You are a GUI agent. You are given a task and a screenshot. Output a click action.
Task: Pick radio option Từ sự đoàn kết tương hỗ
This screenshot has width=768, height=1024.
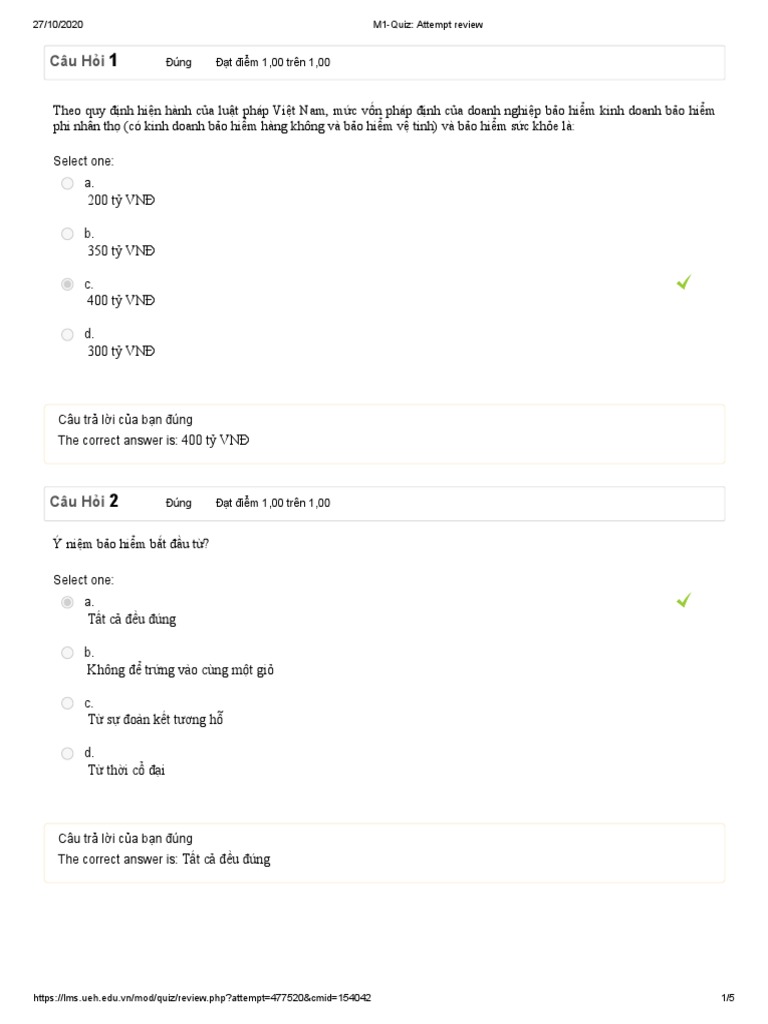pyautogui.click(x=67, y=703)
